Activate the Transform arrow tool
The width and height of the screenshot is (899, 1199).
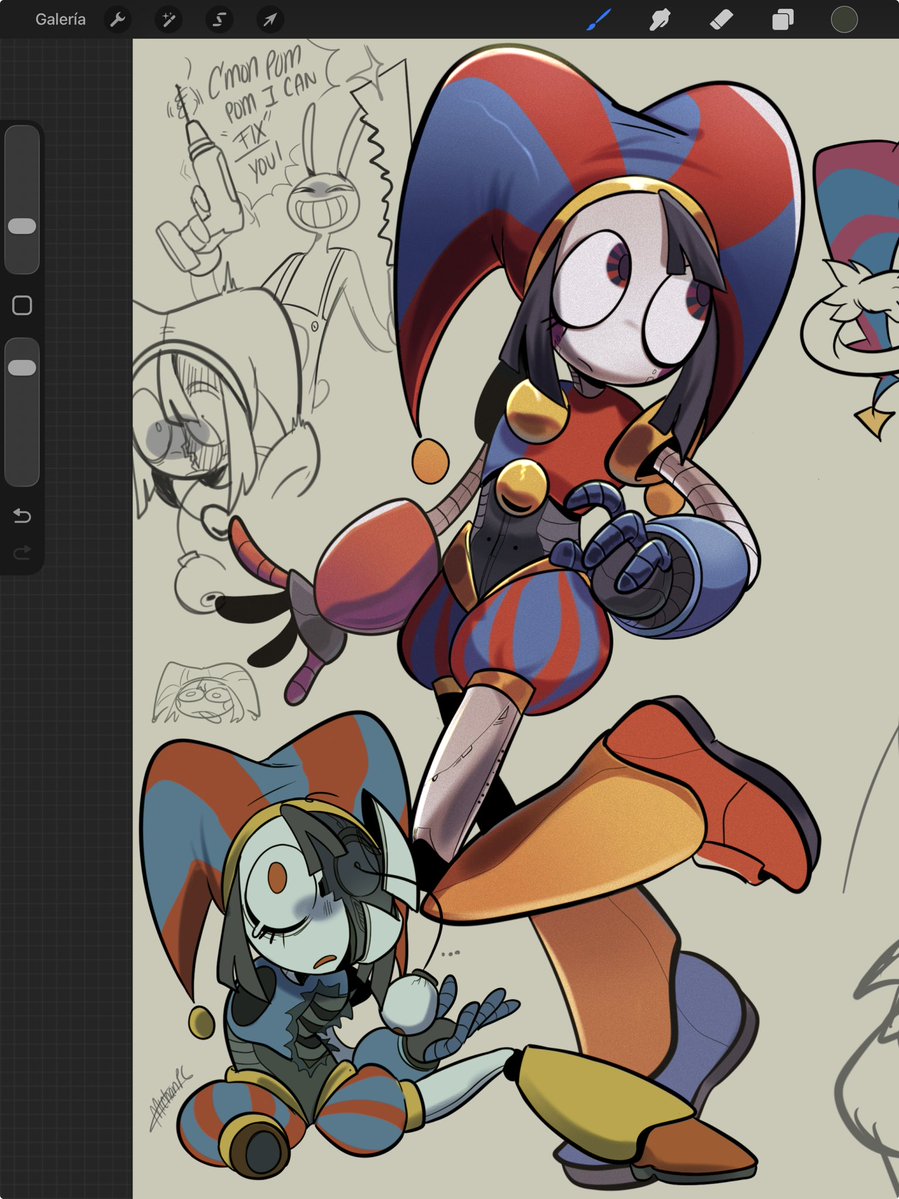point(271,20)
